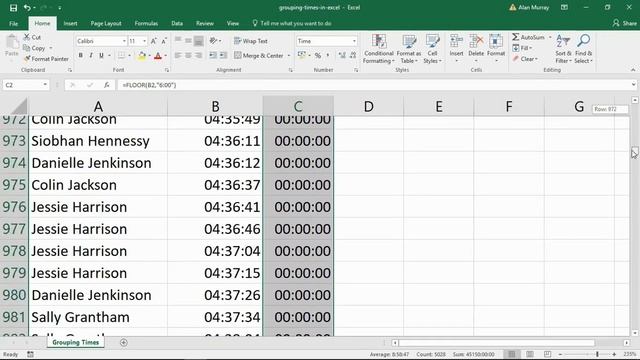
Task: Undo the last action
Action: click(x=27, y=8)
